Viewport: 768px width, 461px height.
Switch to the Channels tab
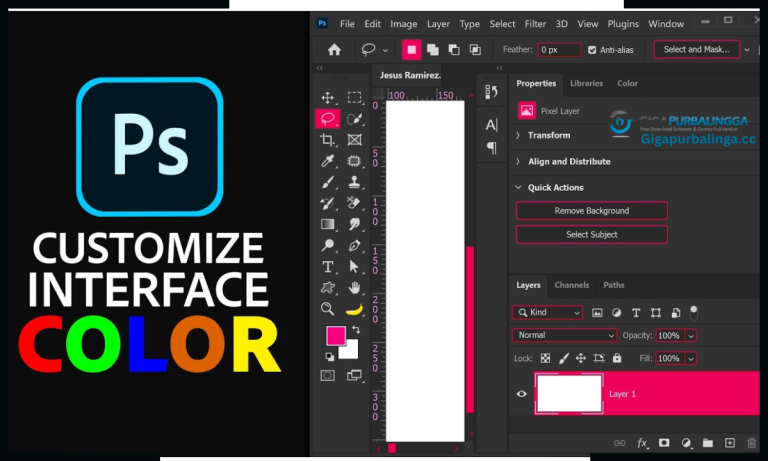pyautogui.click(x=571, y=285)
